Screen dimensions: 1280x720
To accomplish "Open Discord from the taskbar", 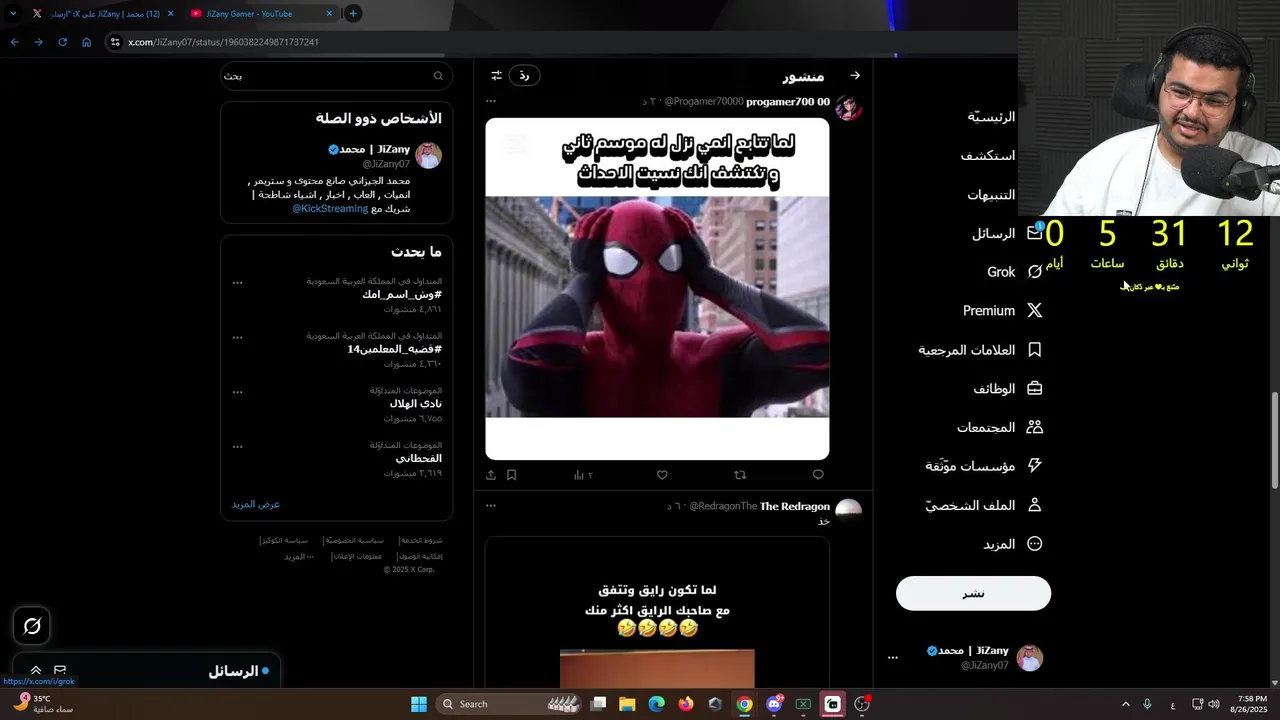I will click(x=773, y=704).
